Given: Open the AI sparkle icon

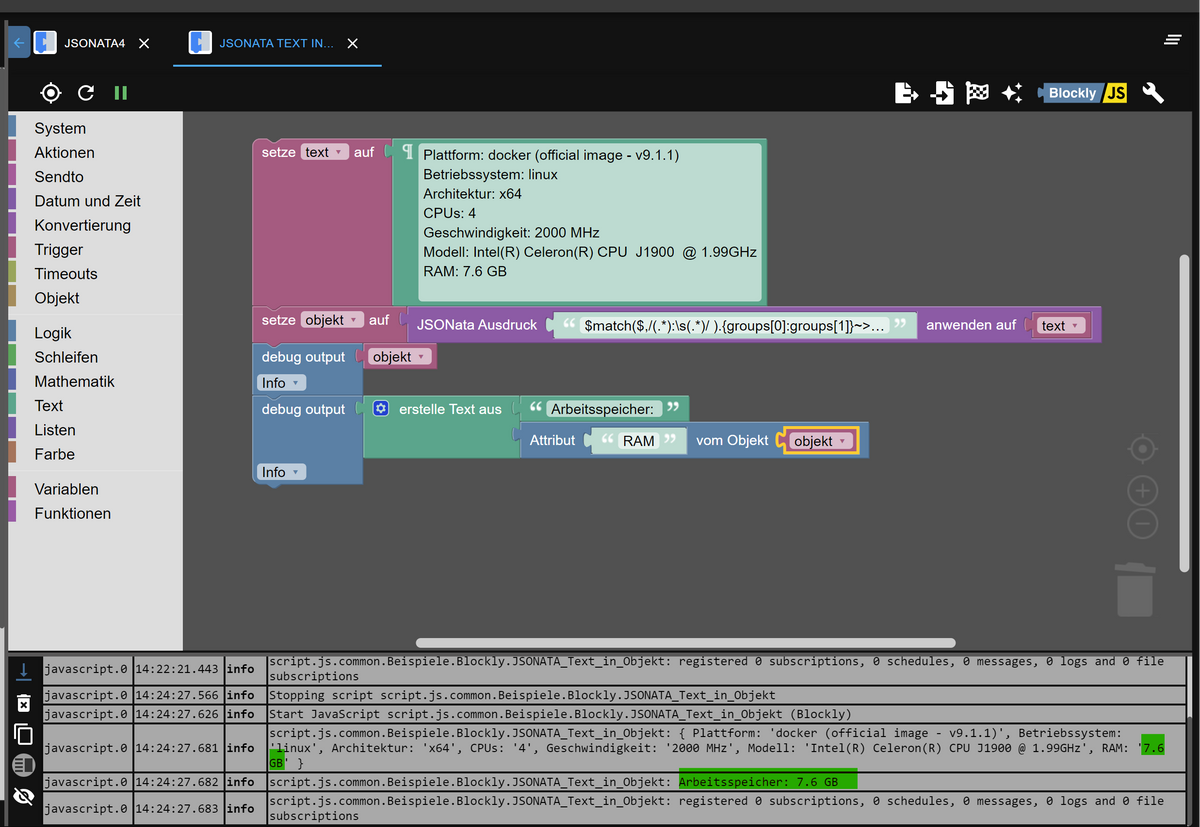Looking at the screenshot, I should pyautogui.click(x=1012, y=93).
